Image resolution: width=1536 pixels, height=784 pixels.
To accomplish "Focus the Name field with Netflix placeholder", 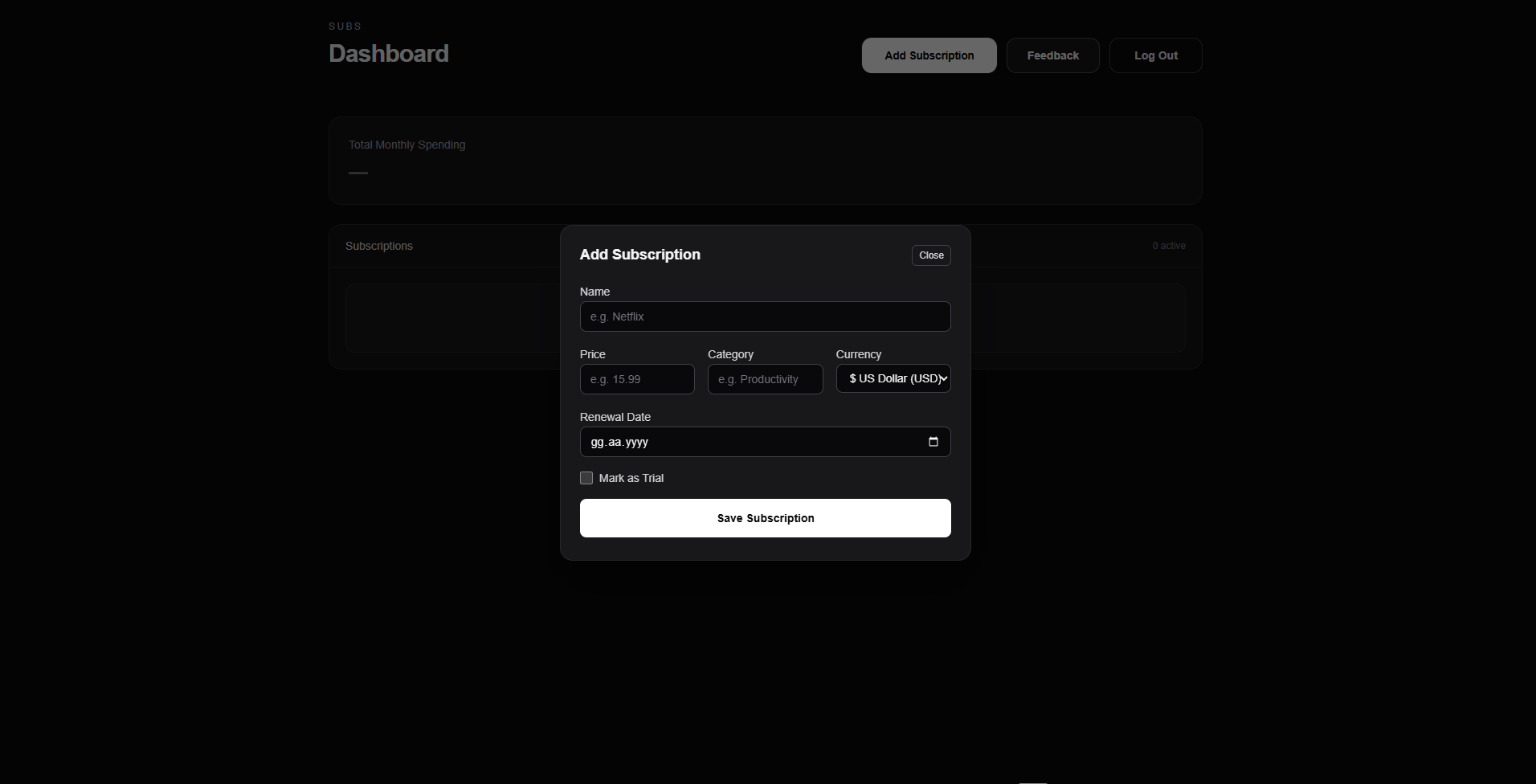I will (765, 316).
